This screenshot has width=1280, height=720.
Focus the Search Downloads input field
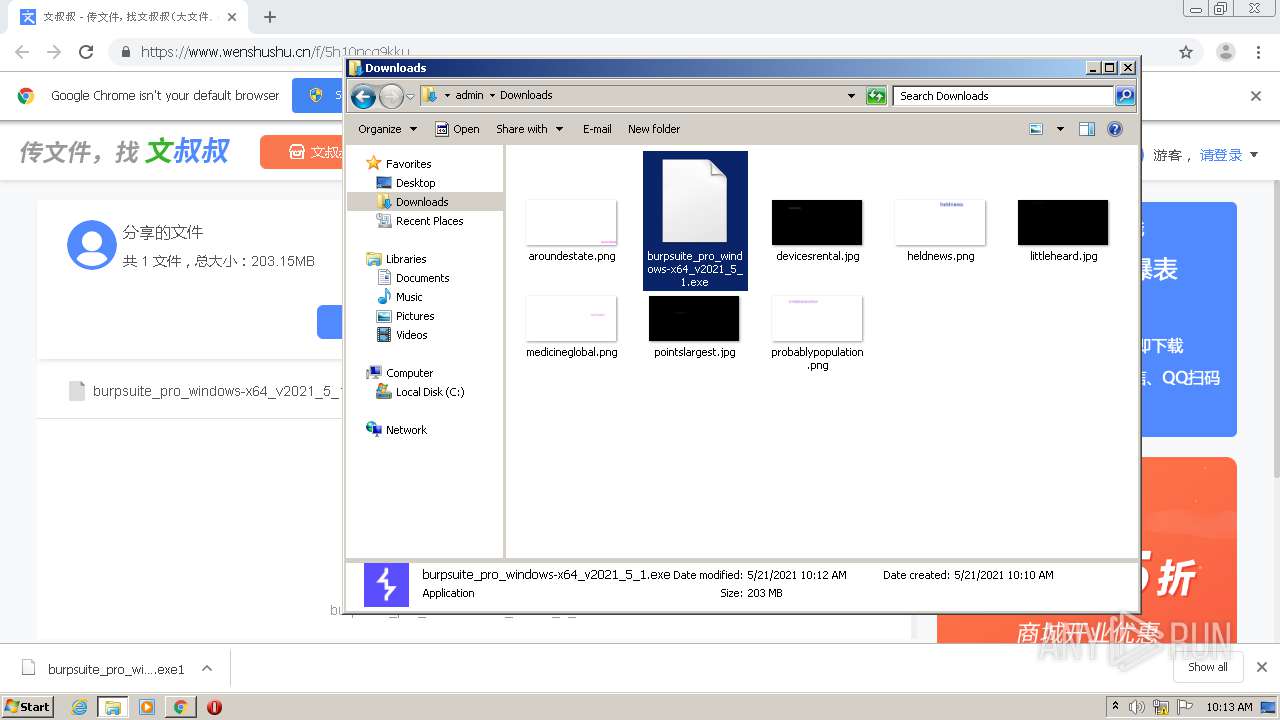pos(1003,96)
